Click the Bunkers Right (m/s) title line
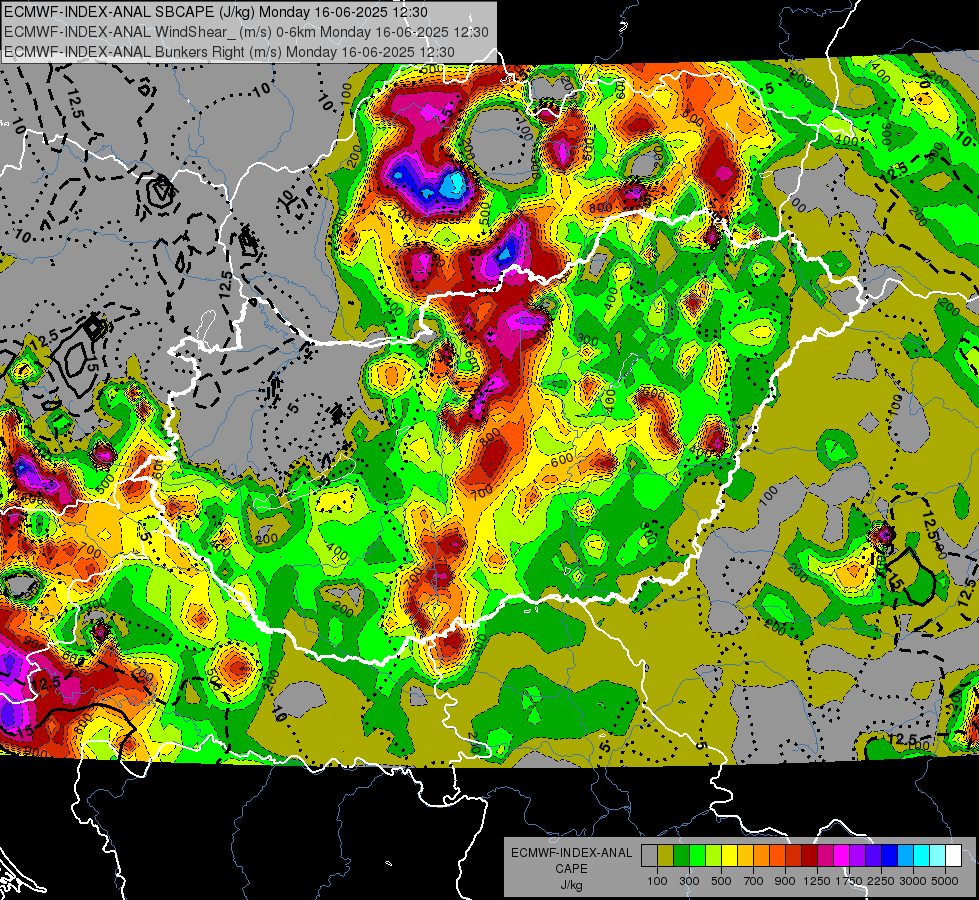Image resolution: width=979 pixels, height=900 pixels. 229,52
